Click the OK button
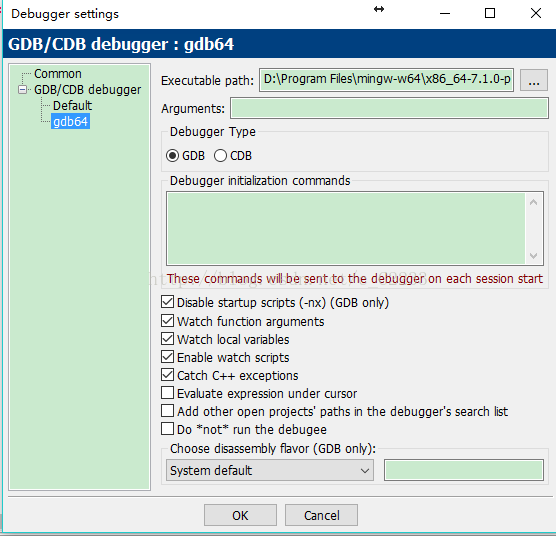This screenshot has width=556, height=536. coord(240,515)
